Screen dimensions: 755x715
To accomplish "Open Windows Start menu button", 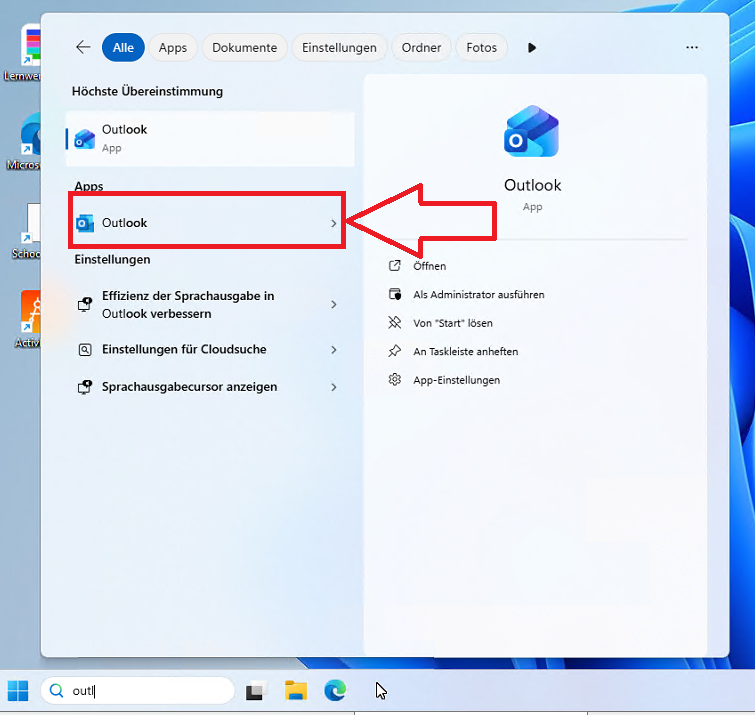I will 18,690.
